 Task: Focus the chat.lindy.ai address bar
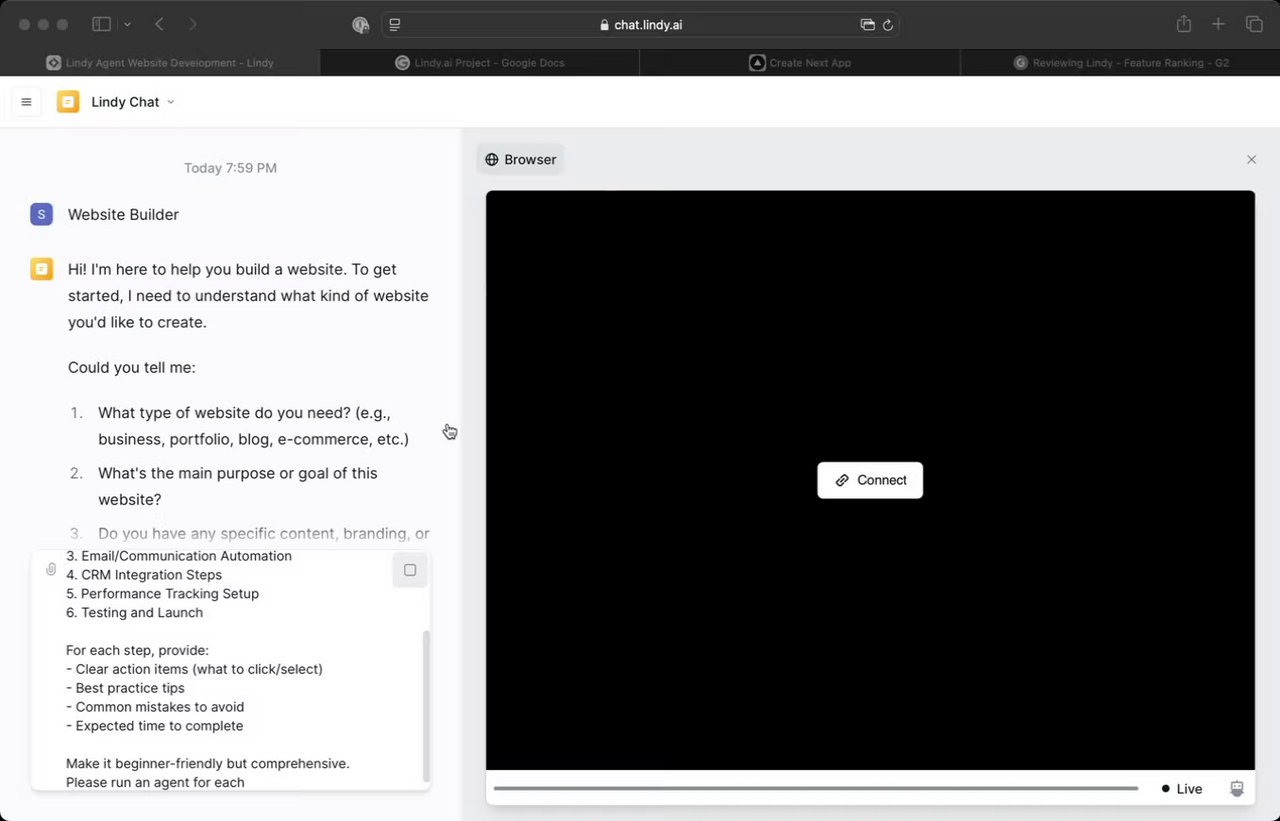pos(640,25)
